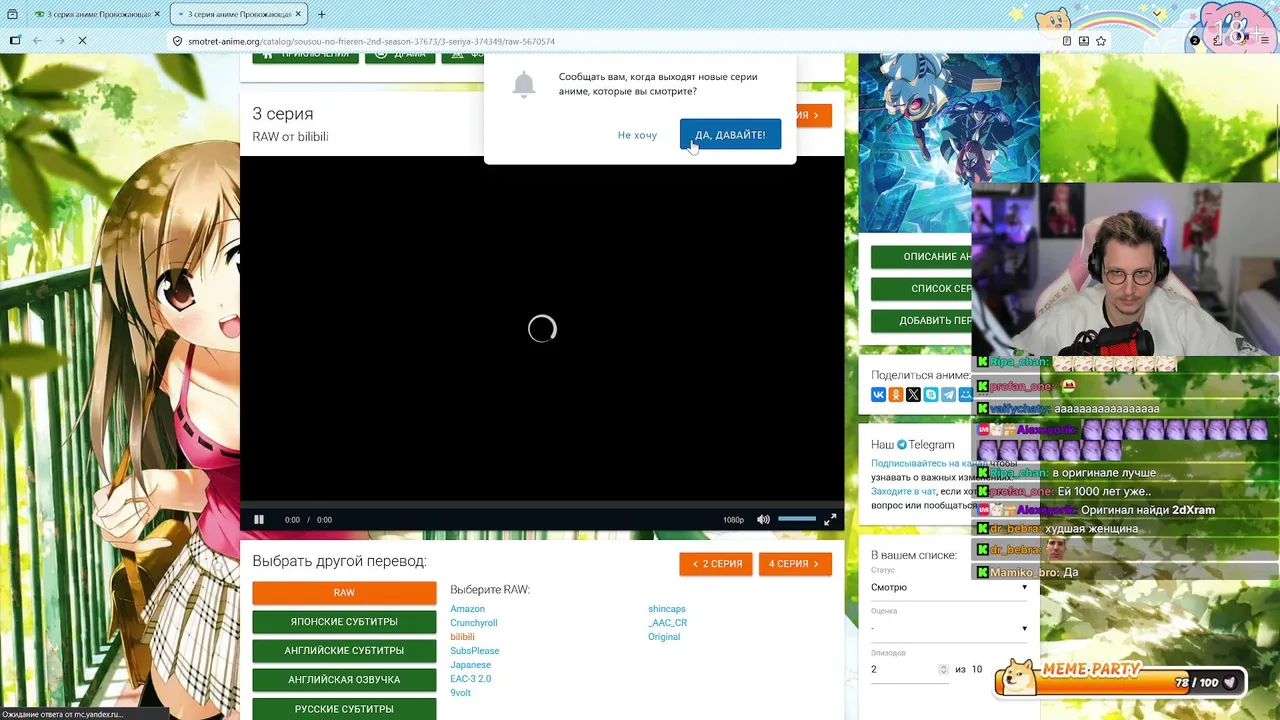This screenshot has height=720, width=1280.
Task: Share anime via Odnoklassniki icon
Action: [x=896, y=395]
